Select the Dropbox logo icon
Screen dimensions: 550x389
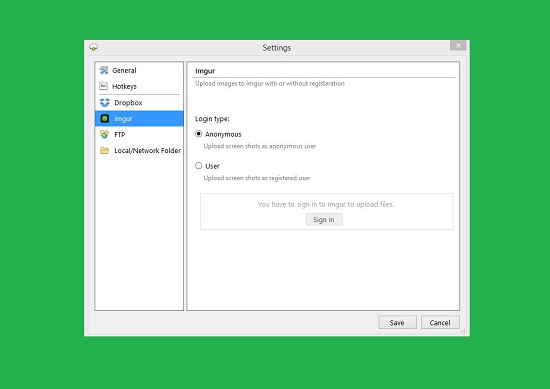105,102
